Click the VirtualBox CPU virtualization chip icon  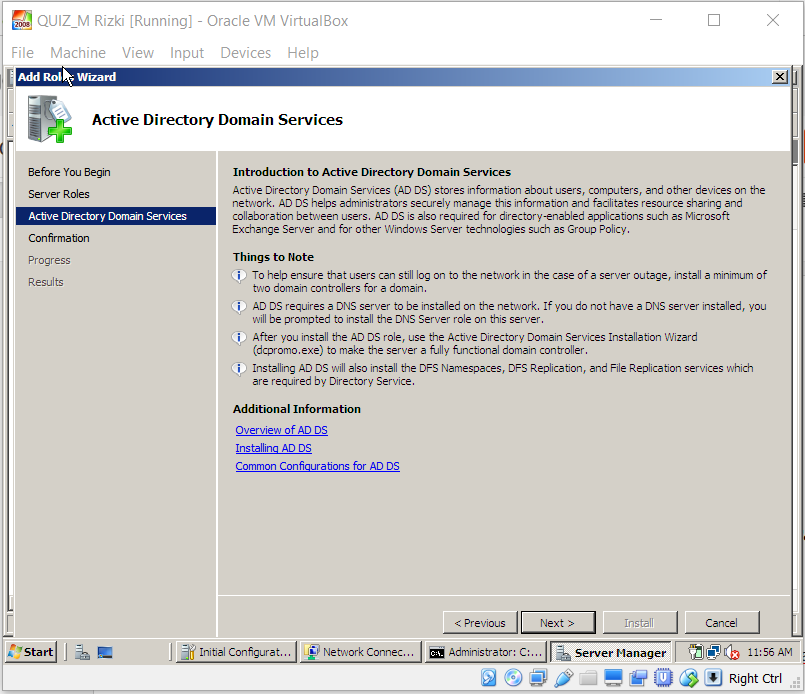[x=663, y=678]
